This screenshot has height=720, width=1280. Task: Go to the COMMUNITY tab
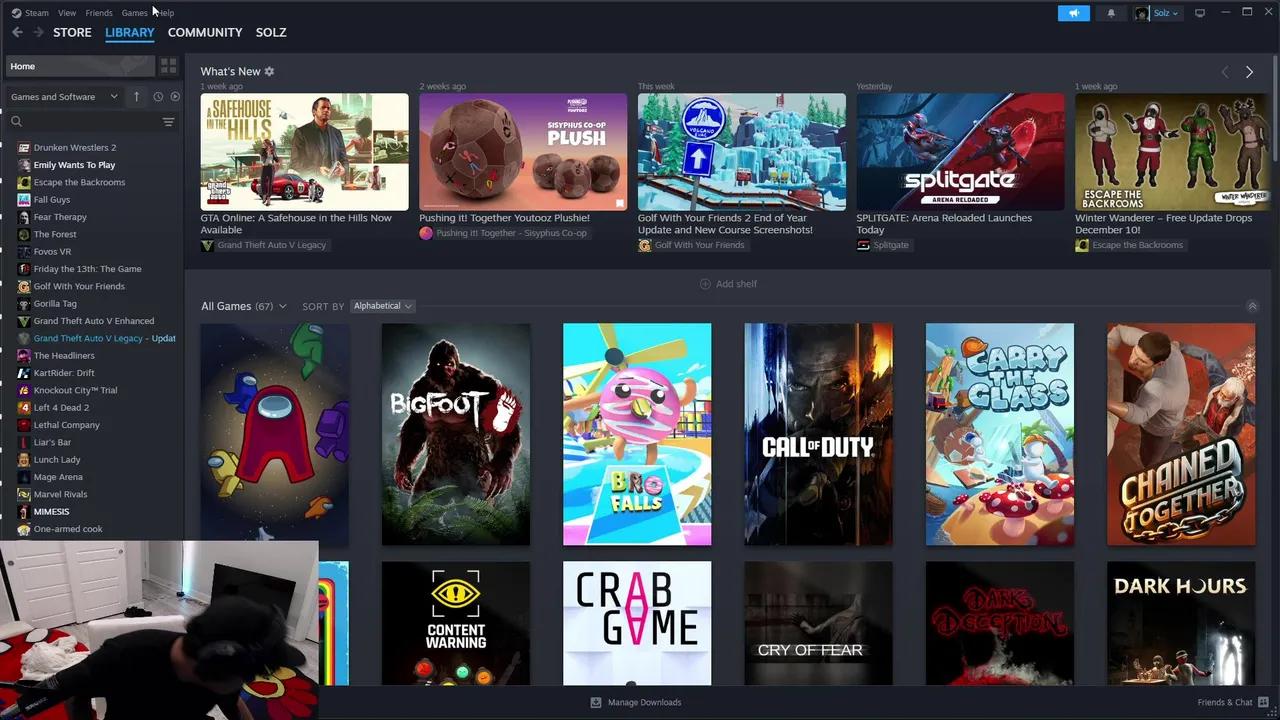click(x=205, y=32)
